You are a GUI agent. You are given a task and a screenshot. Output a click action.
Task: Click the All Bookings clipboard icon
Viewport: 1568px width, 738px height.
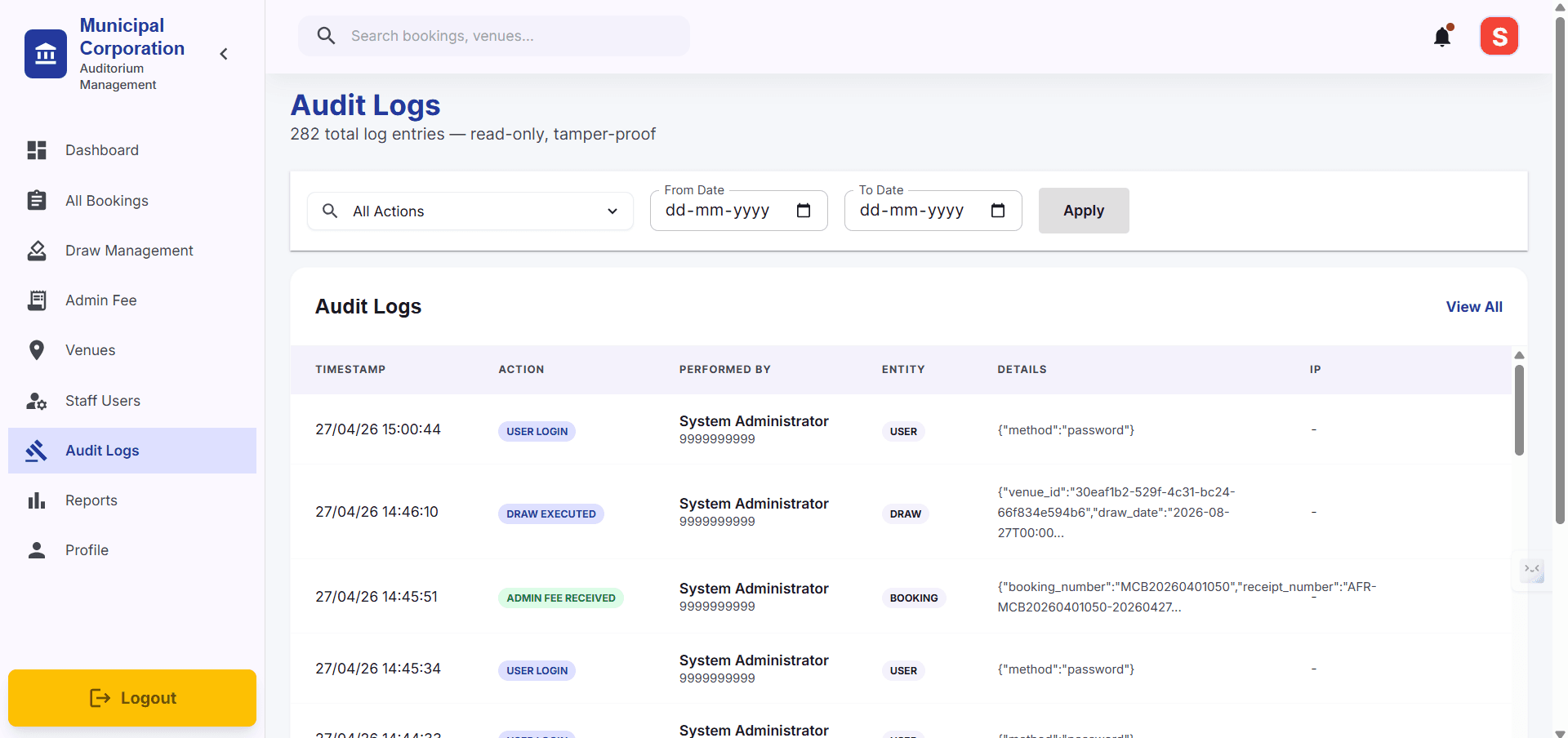click(37, 200)
